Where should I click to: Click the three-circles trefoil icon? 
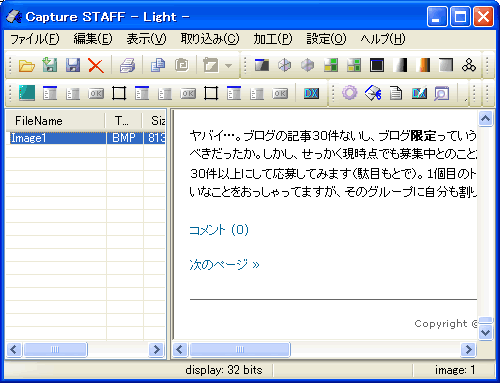click(x=469, y=65)
